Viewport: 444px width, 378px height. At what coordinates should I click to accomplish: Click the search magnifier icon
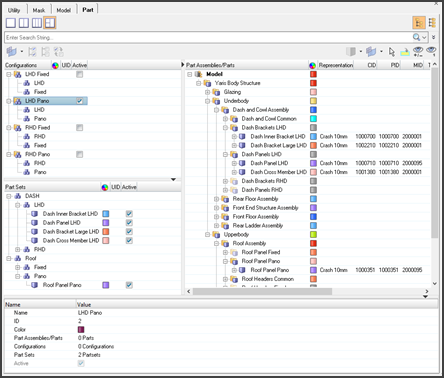click(416, 37)
